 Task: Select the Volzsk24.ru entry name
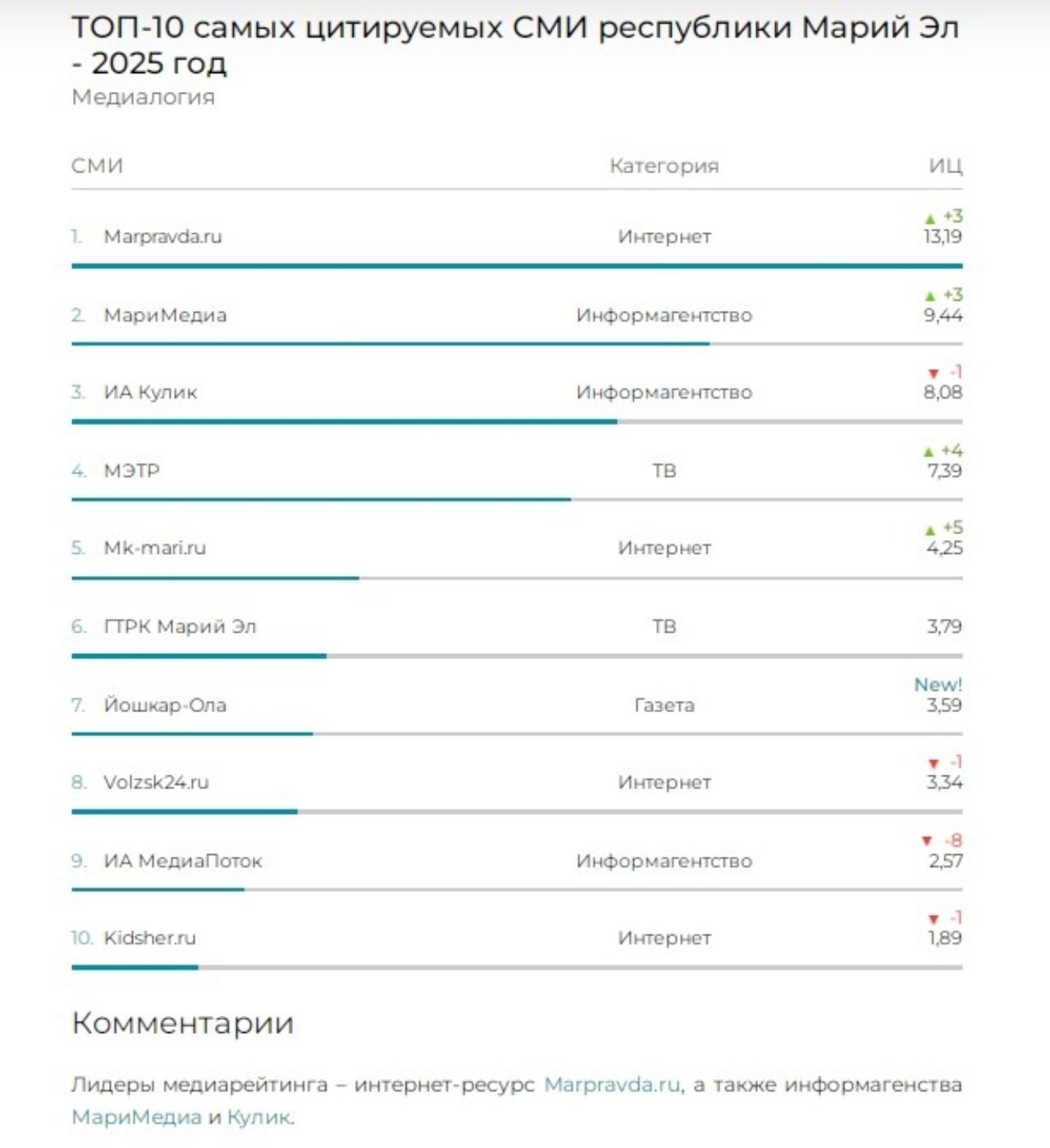tap(156, 783)
